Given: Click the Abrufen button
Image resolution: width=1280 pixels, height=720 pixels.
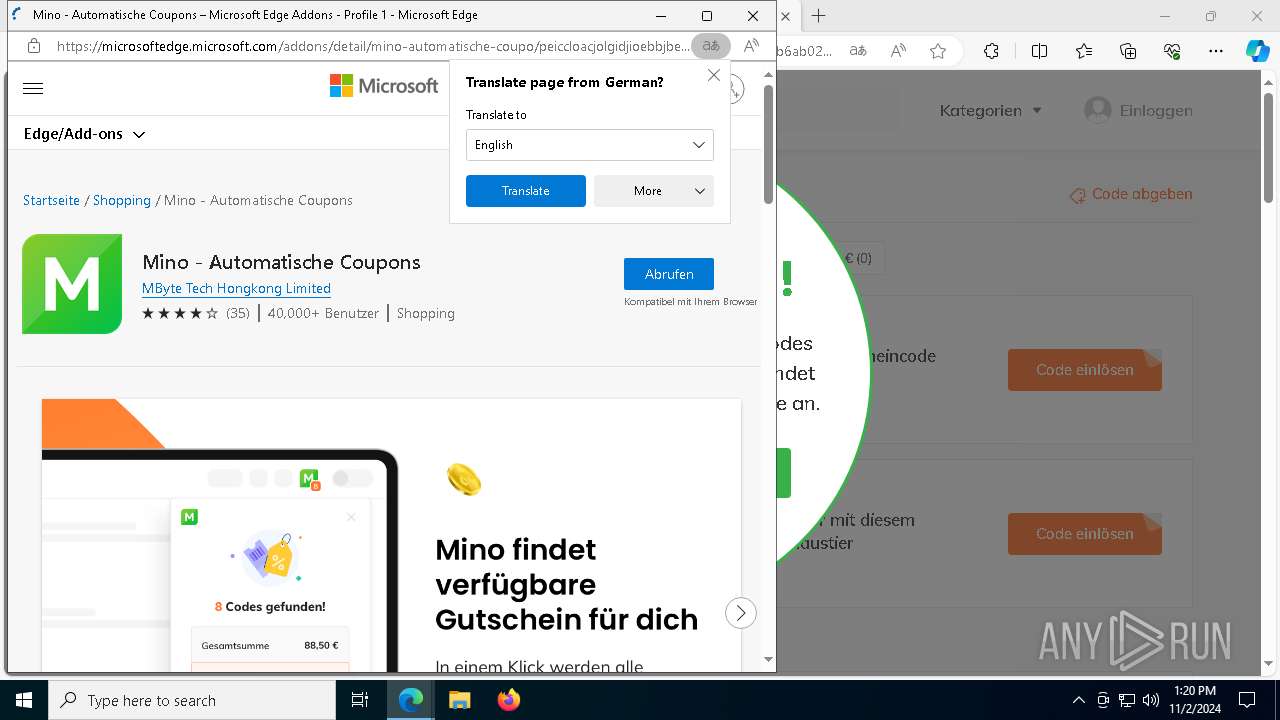Looking at the screenshot, I should (x=669, y=274).
